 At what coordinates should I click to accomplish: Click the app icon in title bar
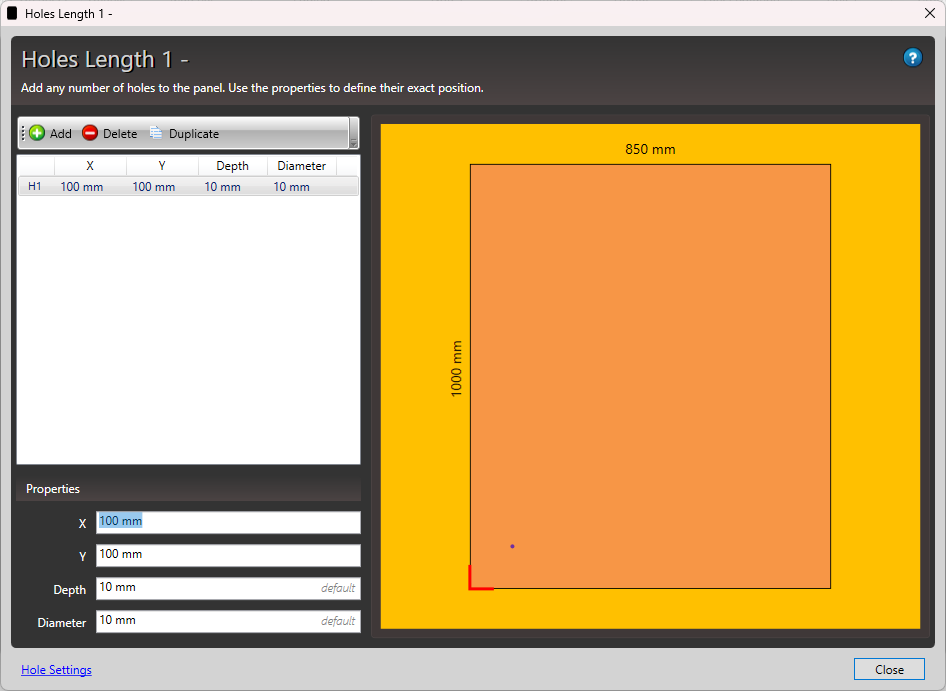point(12,13)
